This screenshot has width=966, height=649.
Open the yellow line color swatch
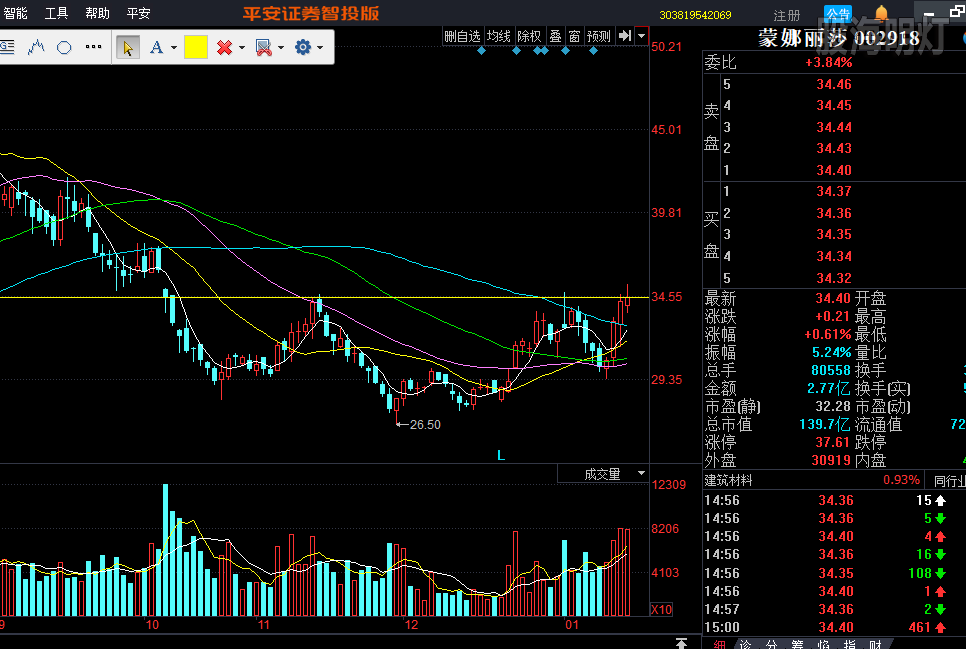pyautogui.click(x=196, y=47)
